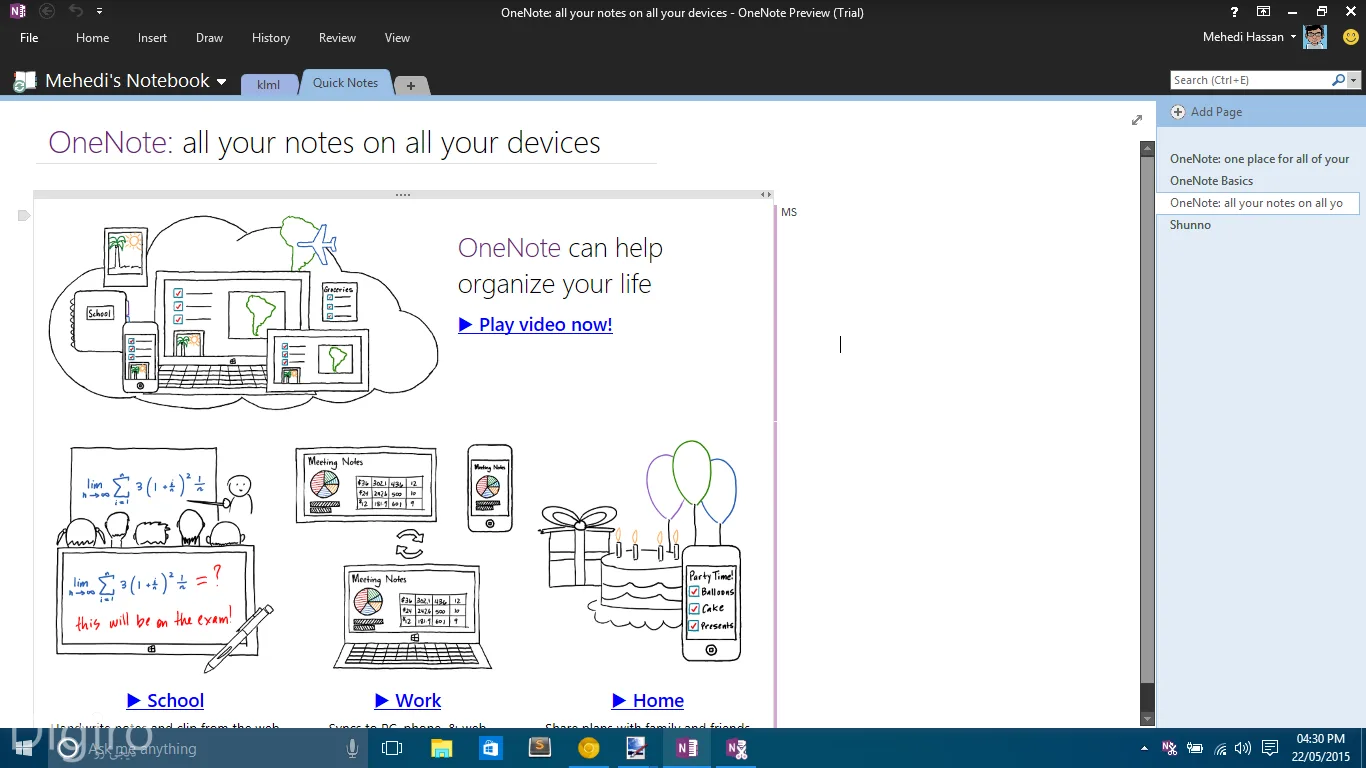Image resolution: width=1366 pixels, height=768 pixels.
Task: Click the scrollbar down arrow
Action: 1147,719
